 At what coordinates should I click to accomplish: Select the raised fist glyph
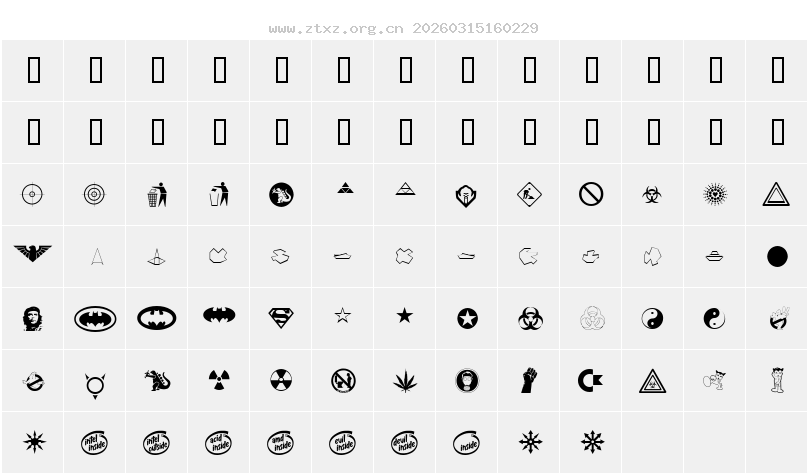529,381
